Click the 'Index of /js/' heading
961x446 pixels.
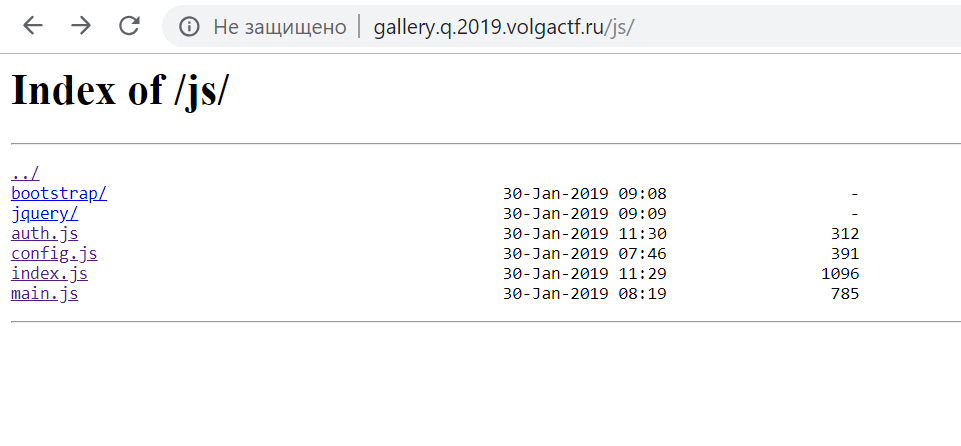coord(120,92)
